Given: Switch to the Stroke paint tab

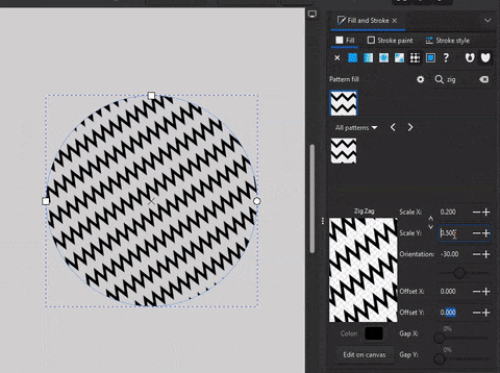Looking at the screenshot, I should 390,40.
